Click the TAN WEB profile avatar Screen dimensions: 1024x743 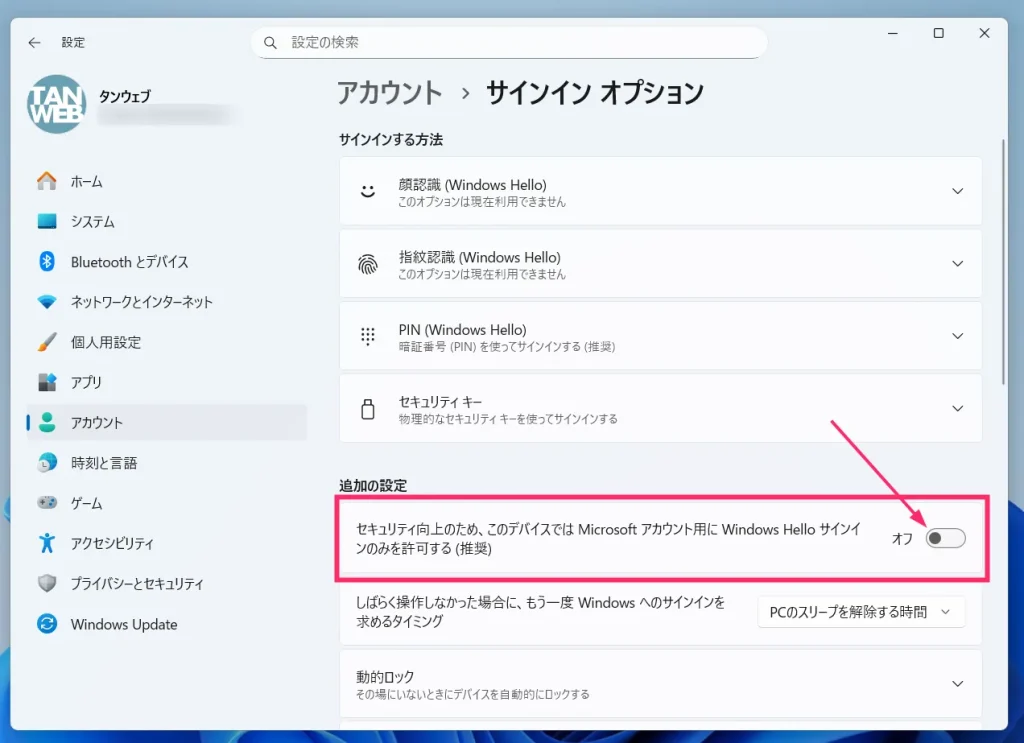pyautogui.click(x=57, y=104)
